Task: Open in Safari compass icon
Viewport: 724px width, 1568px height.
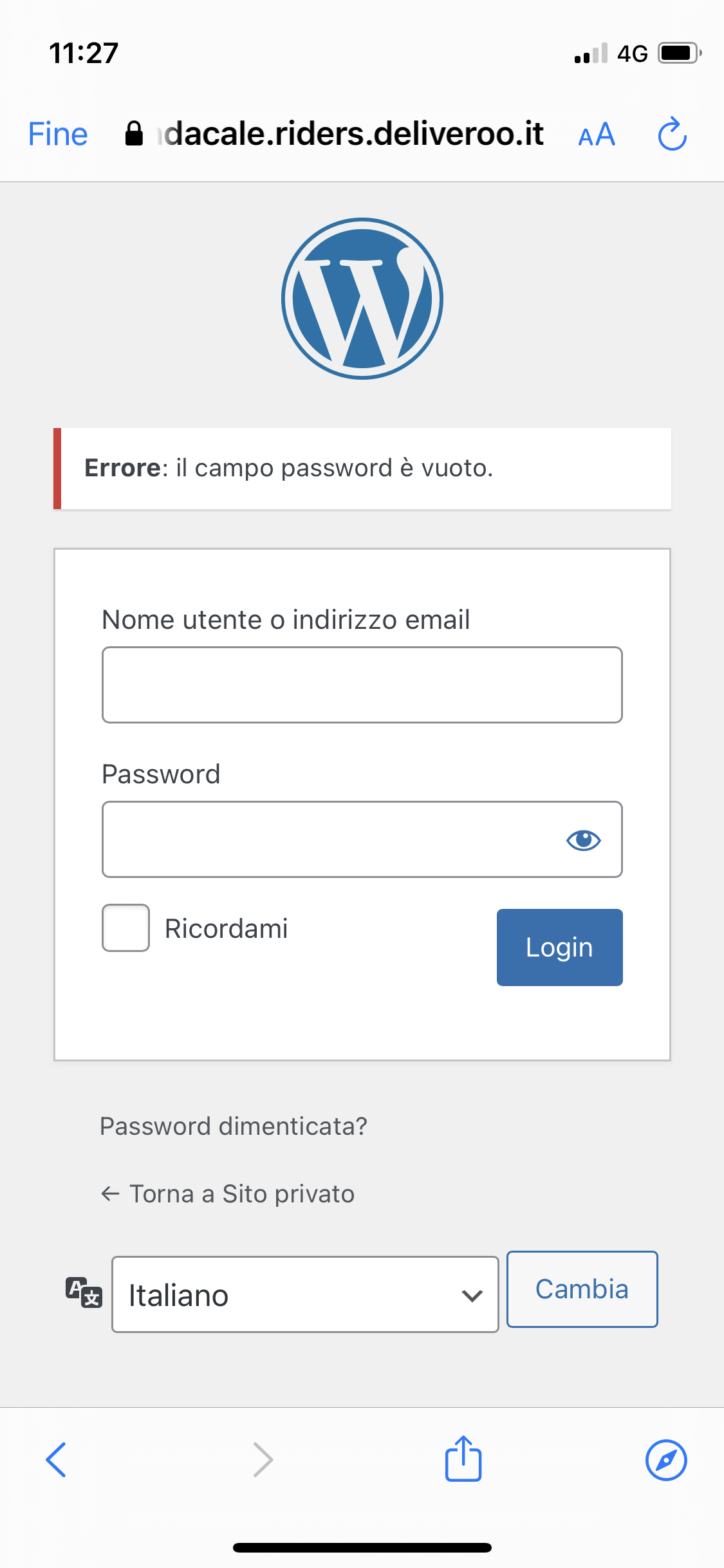Action: pyautogui.click(x=666, y=1460)
